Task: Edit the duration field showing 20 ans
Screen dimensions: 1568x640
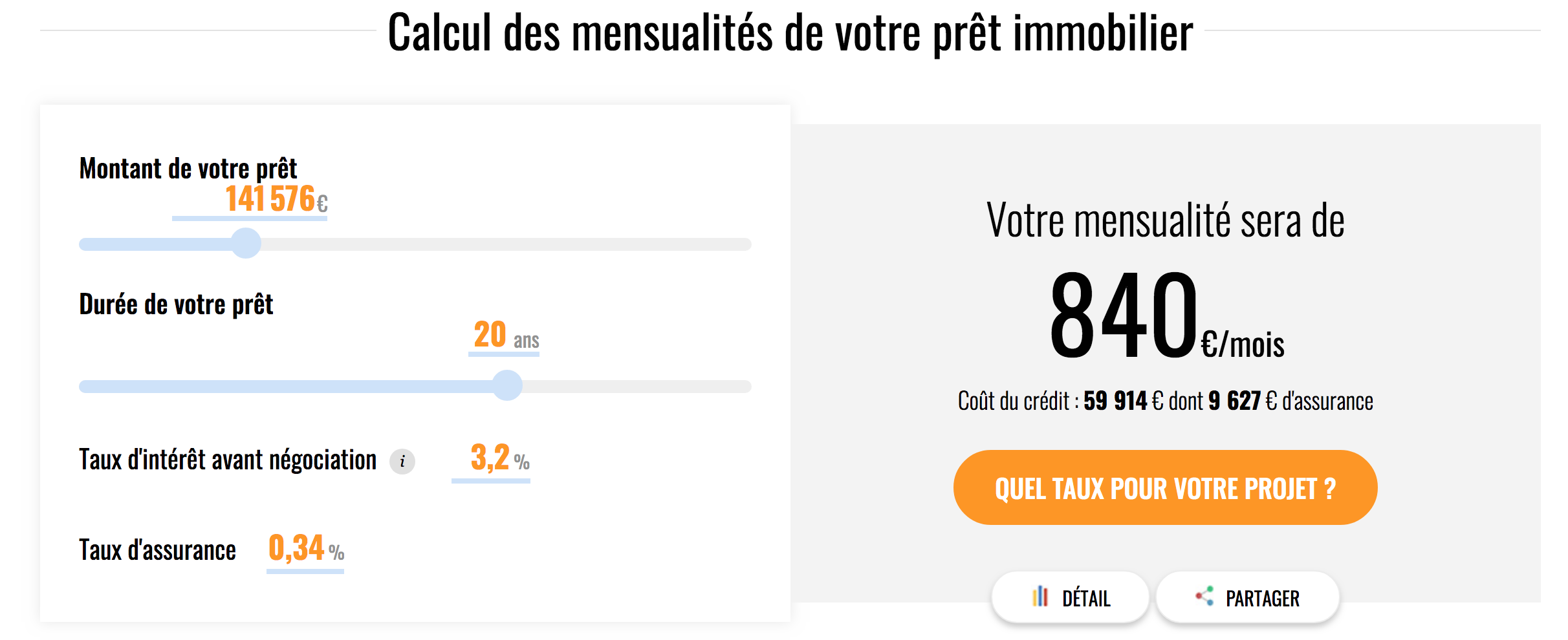Action: point(504,336)
